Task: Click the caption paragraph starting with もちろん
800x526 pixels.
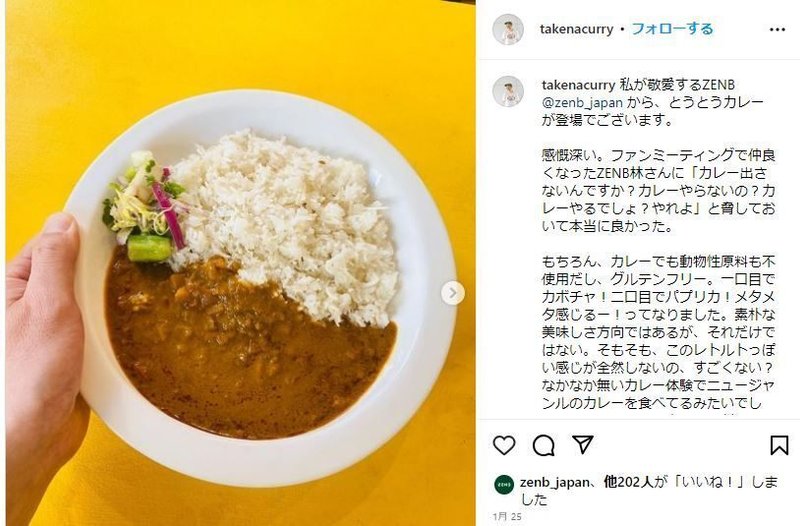Action: [659, 332]
